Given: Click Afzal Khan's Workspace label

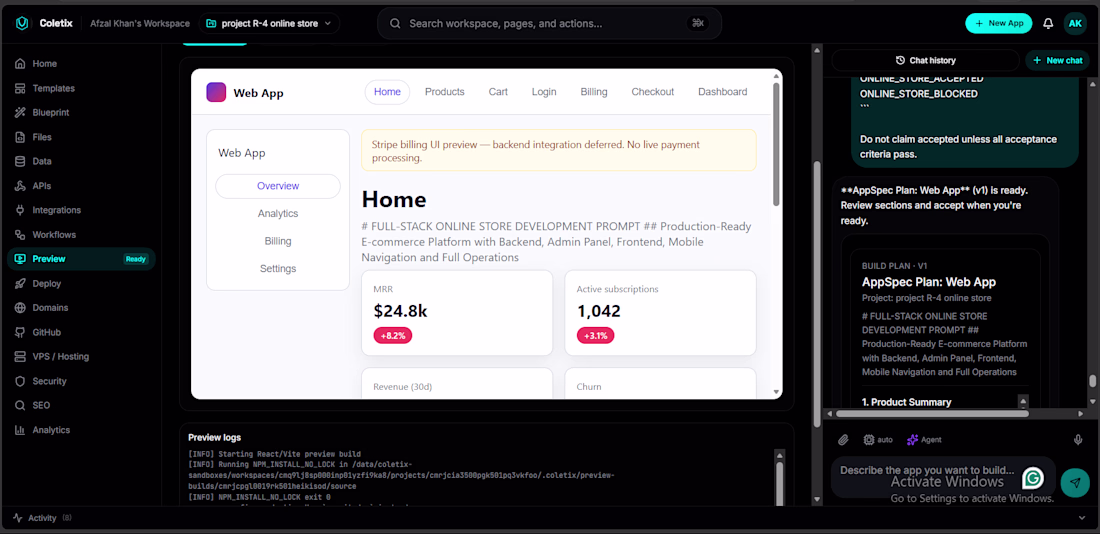Looking at the screenshot, I should pos(140,23).
